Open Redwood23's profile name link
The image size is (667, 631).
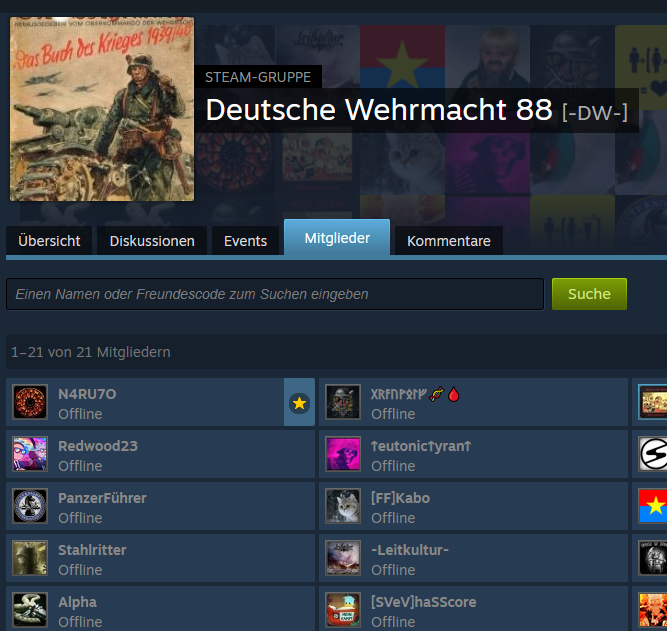(98, 446)
